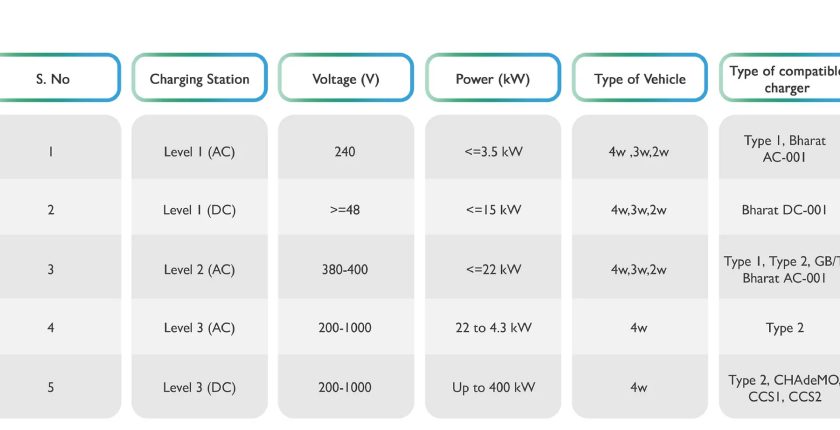The image size is (840, 430).
Task: Select the <=15 kW power cell
Action: [492, 210]
